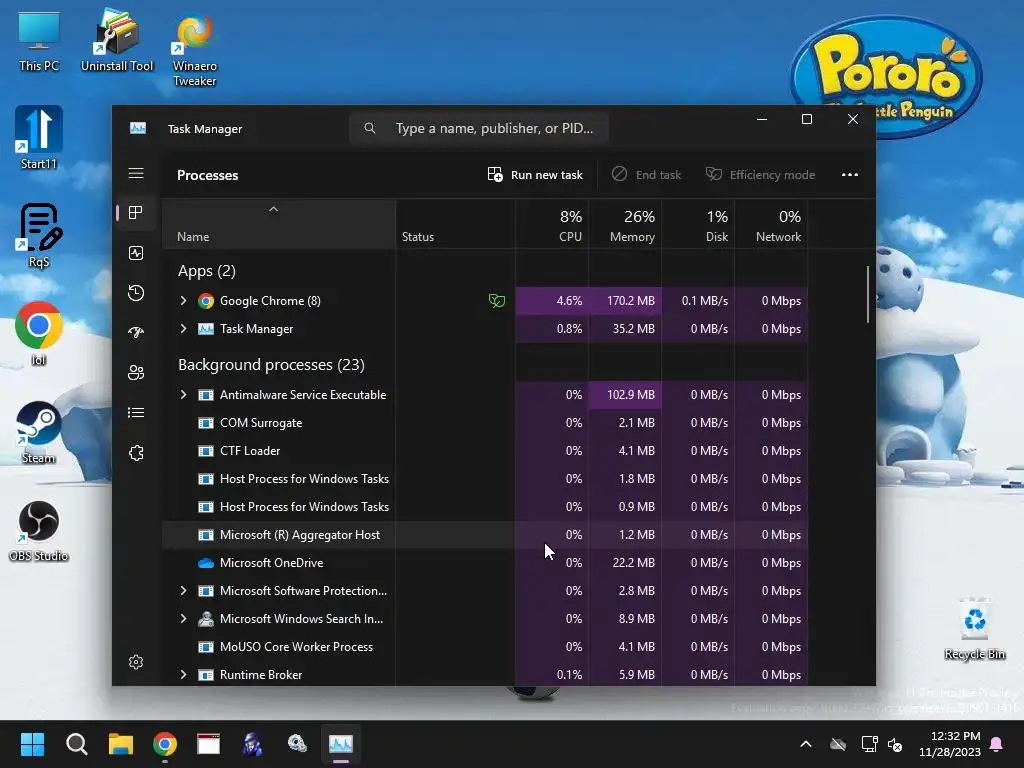
Task: Expand Antimalware Service Executable row
Action: tap(184, 394)
